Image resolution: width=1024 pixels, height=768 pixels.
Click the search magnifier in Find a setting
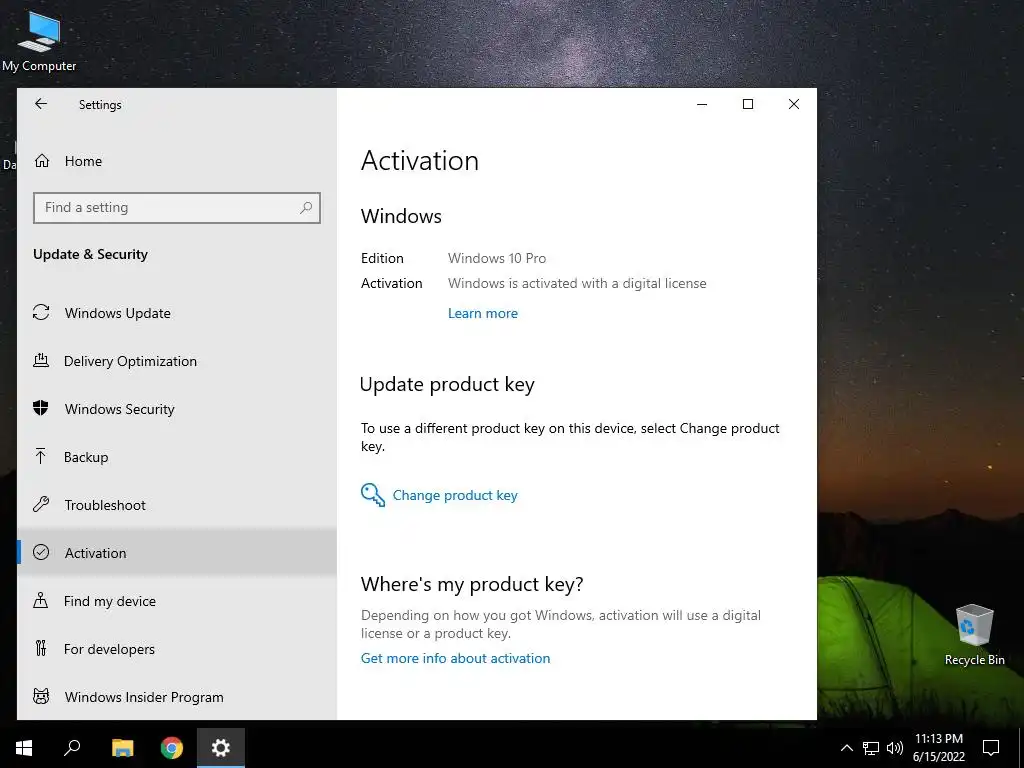tap(306, 208)
